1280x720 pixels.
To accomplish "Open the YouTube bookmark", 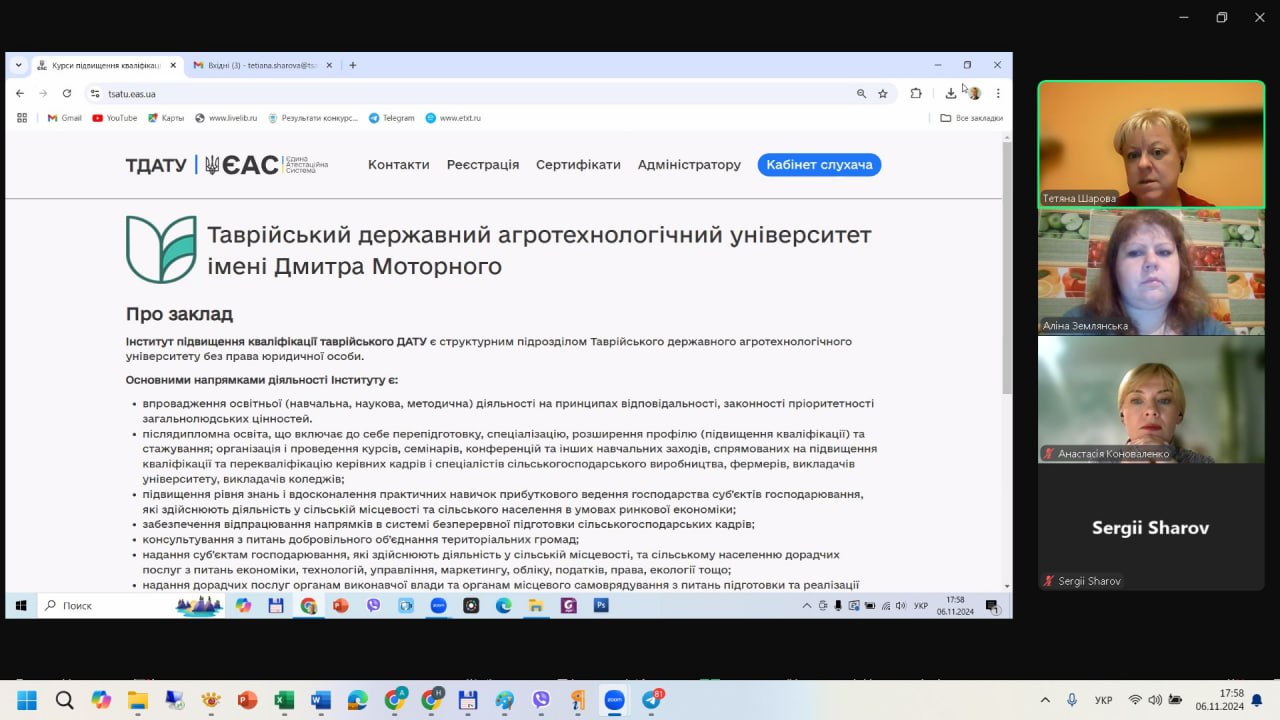I will coord(115,118).
